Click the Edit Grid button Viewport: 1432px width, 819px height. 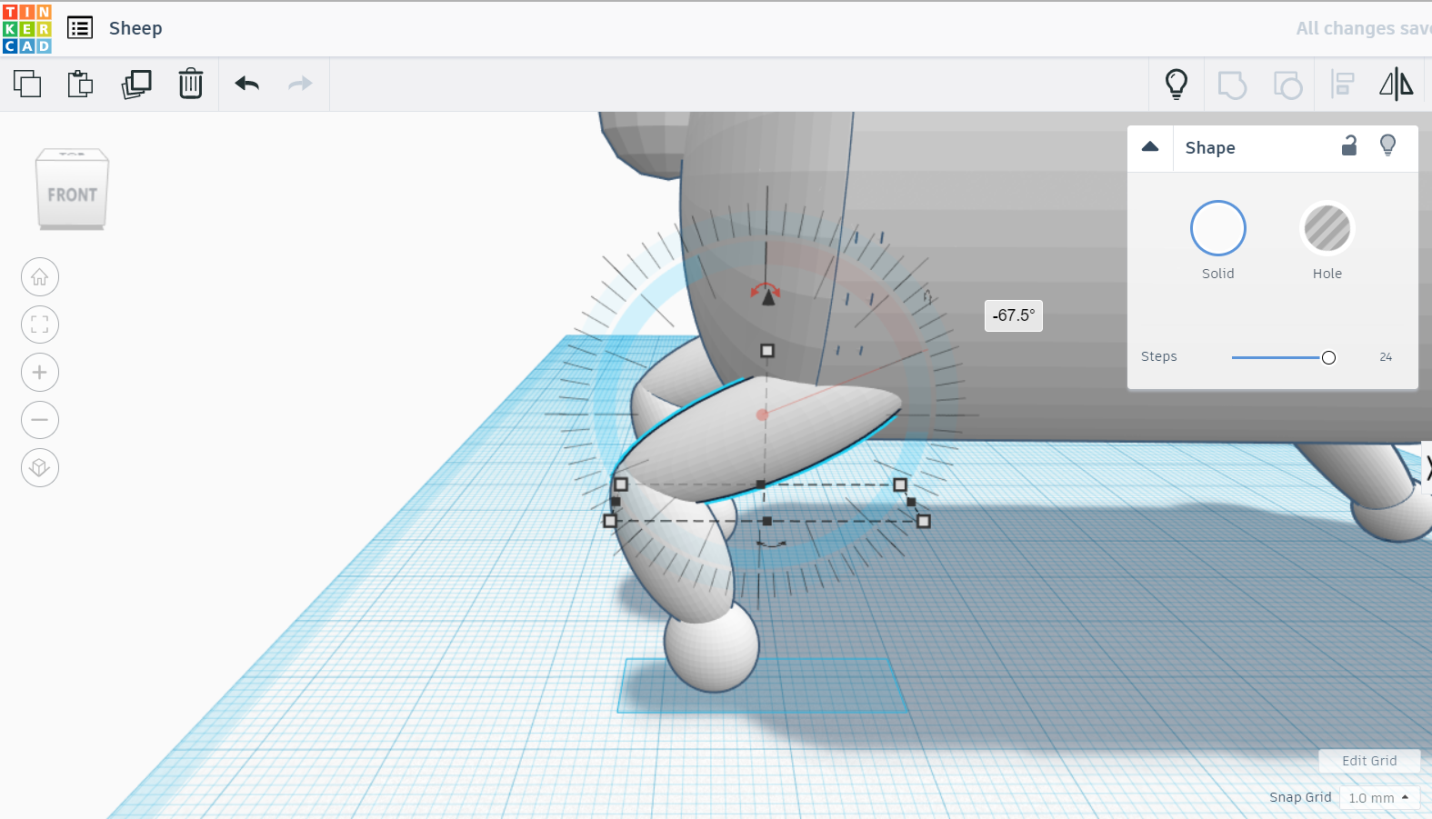tap(1369, 761)
